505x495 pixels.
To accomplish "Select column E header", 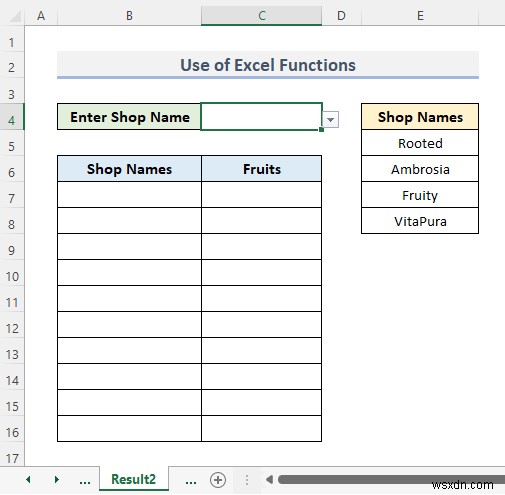I will pyautogui.click(x=420, y=16).
